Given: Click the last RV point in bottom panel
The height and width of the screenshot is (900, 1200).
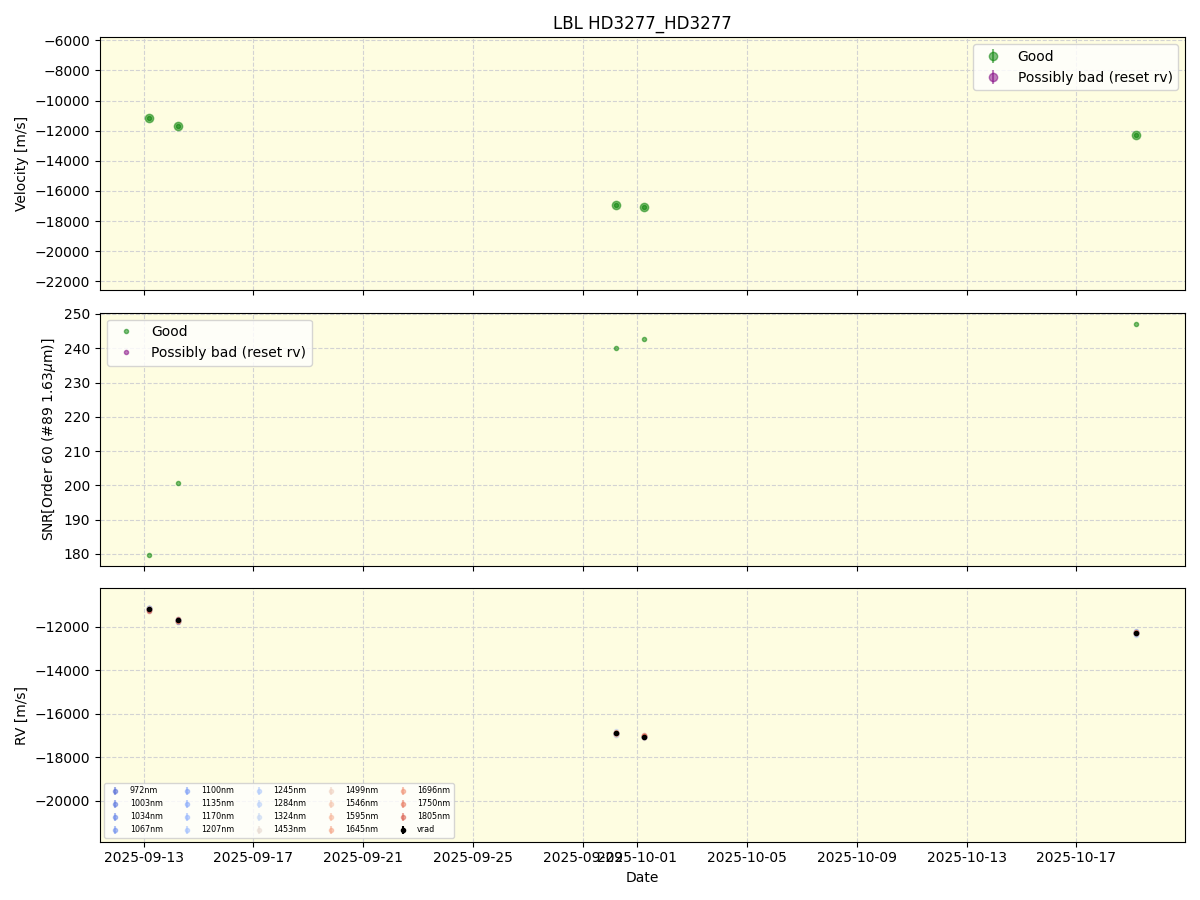Looking at the screenshot, I should point(1136,633).
